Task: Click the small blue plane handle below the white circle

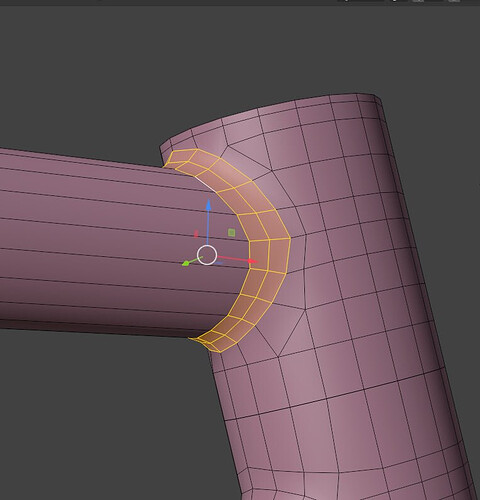Action: click(218, 263)
